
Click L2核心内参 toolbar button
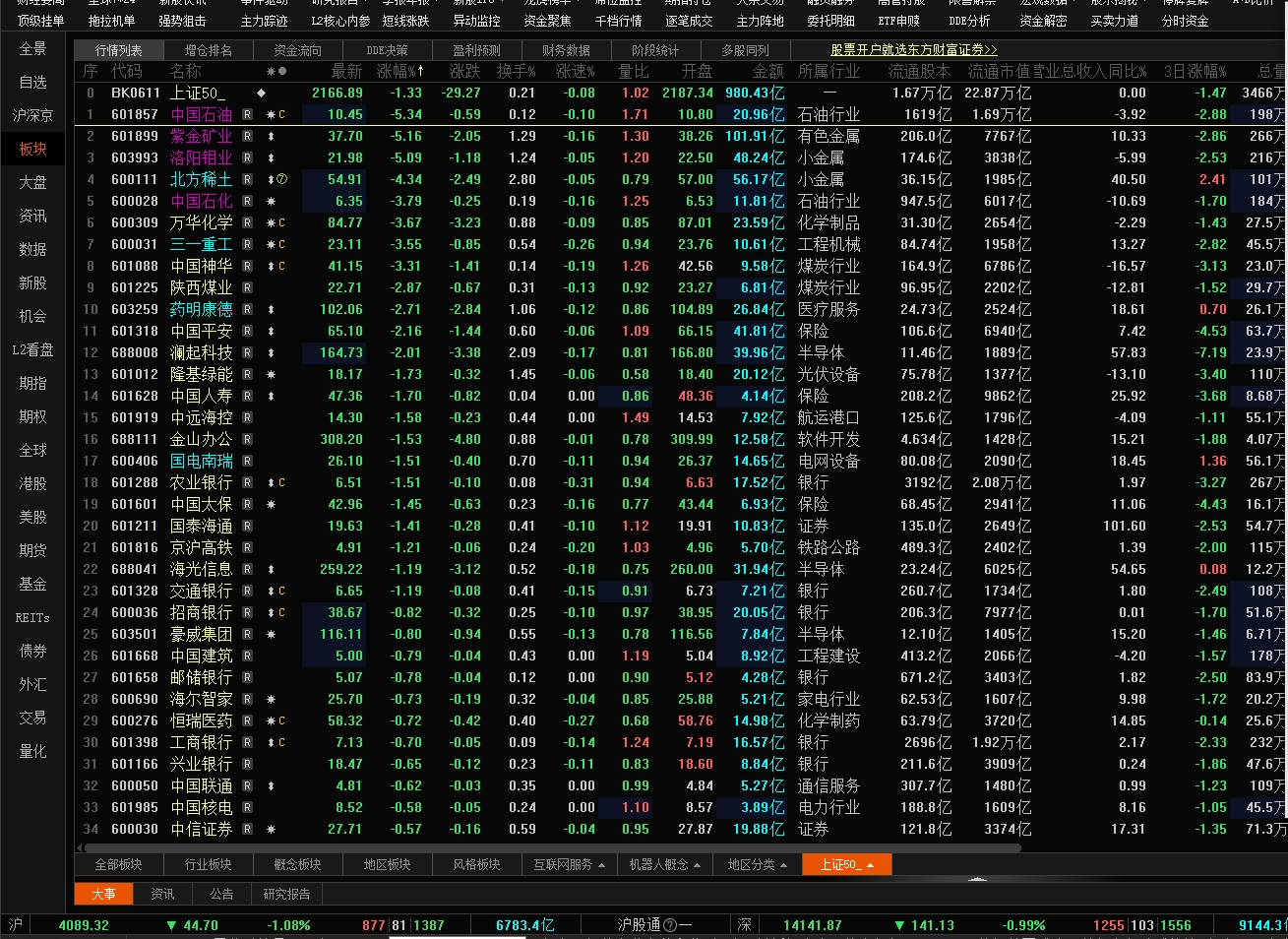click(340, 21)
